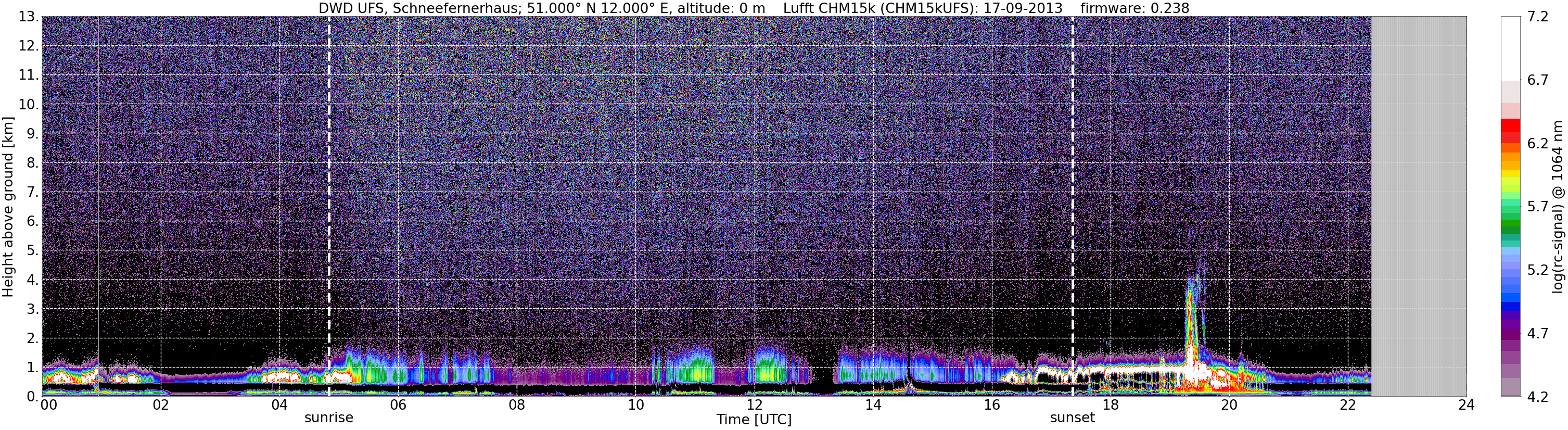Click the colorbar tick label 4.7

[x=1538, y=334]
